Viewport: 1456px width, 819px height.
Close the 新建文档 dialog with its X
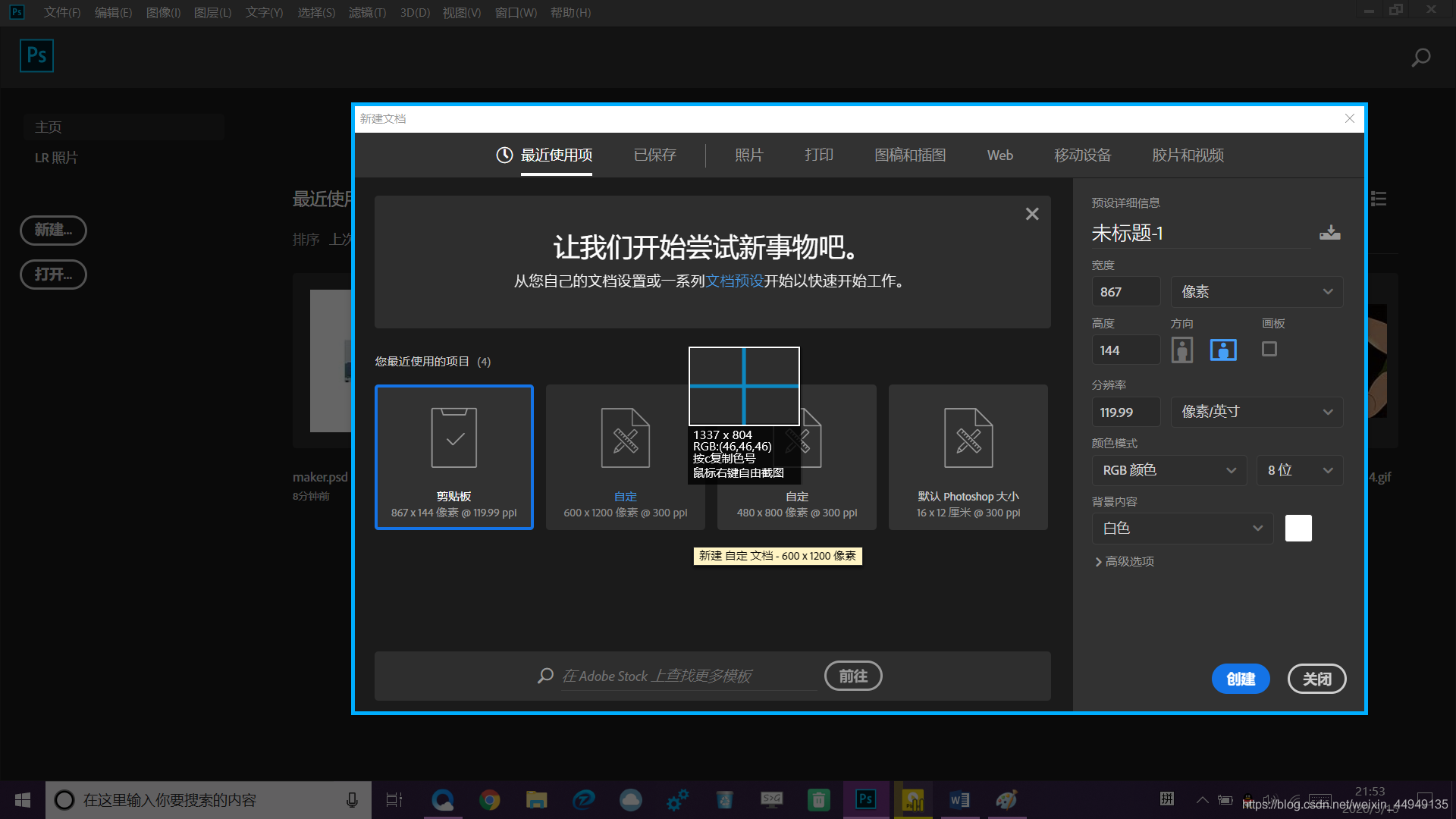pos(1349,118)
